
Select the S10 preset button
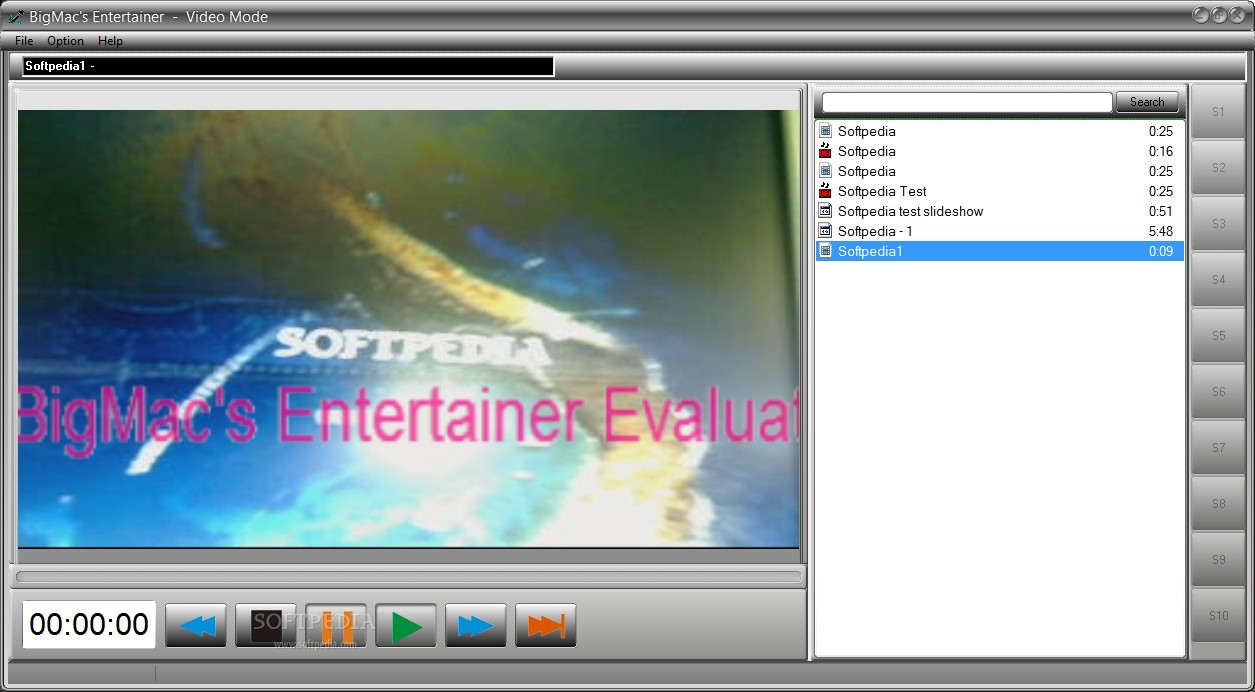click(1218, 616)
